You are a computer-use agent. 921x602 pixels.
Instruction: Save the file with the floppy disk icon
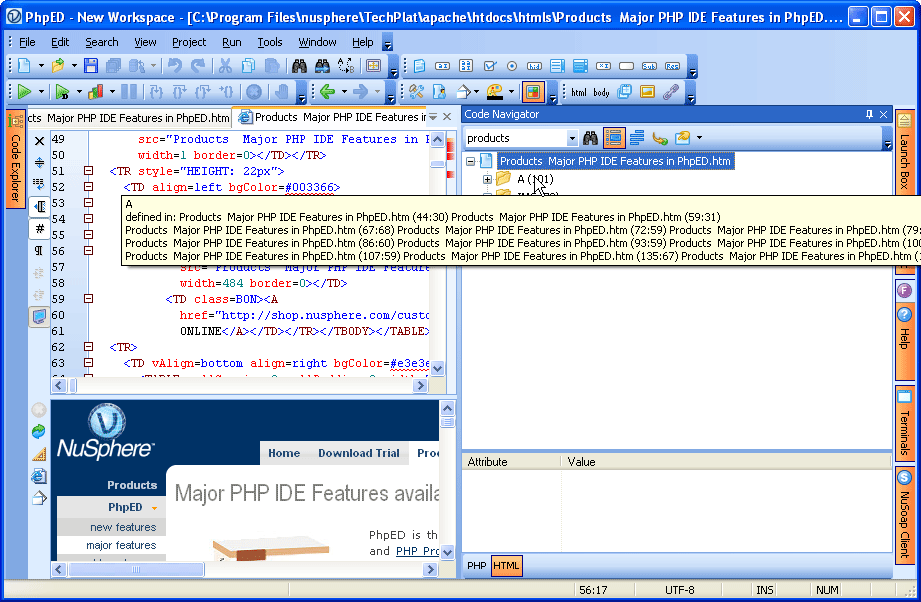tap(90, 66)
